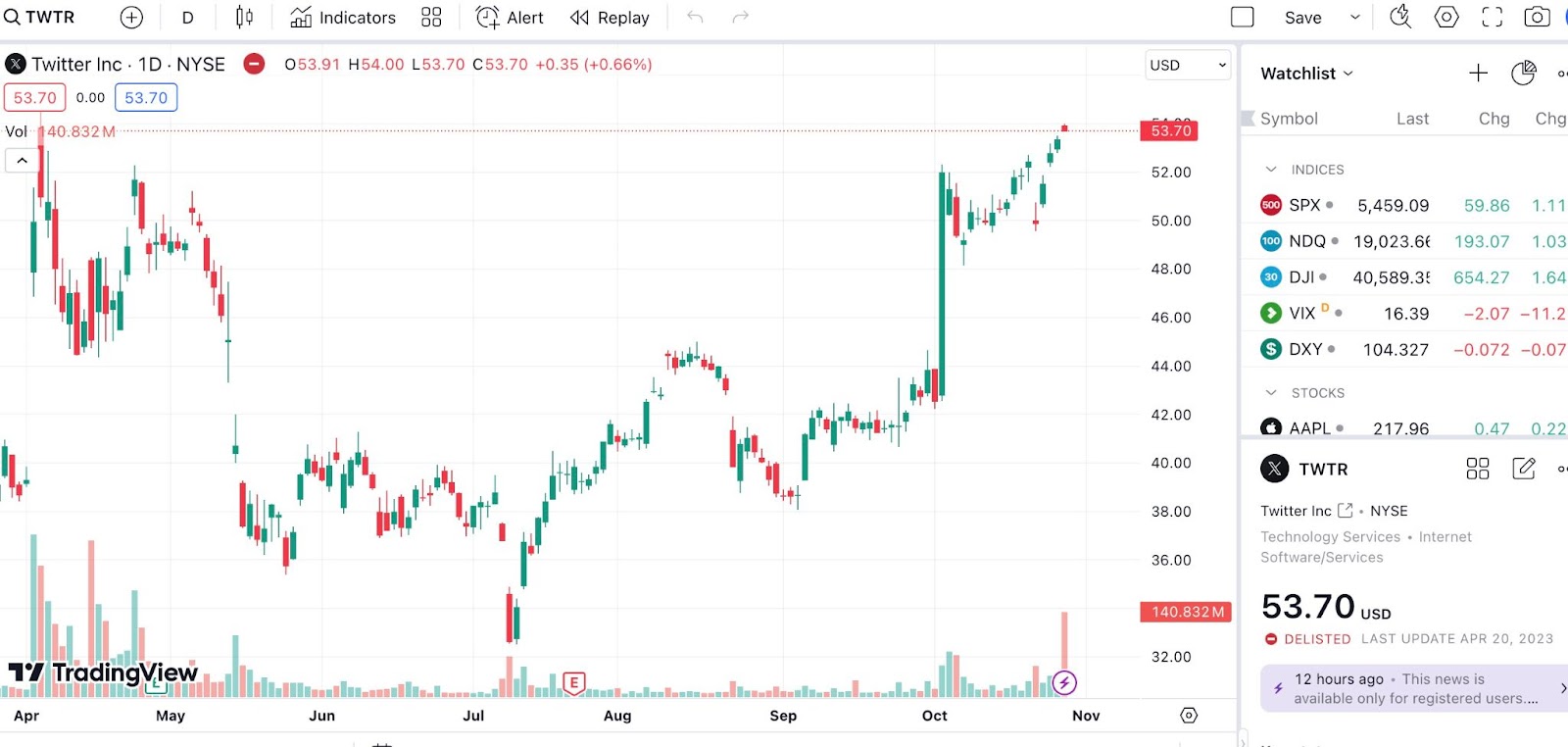Open the Watchlist name dropdown
This screenshot has width=1568, height=747.
point(1306,74)
